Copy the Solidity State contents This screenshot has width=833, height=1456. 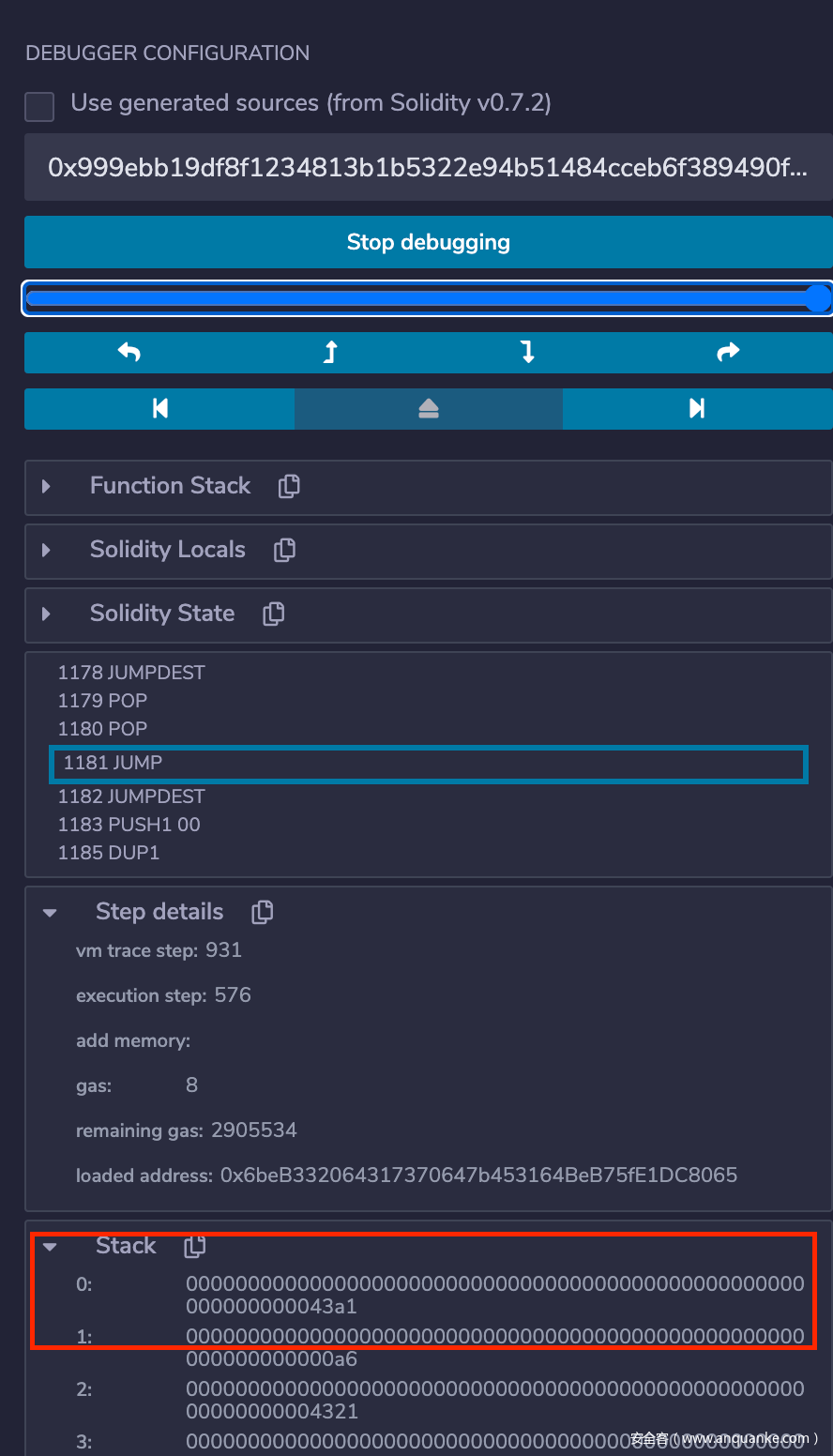(x=274, y=614)
